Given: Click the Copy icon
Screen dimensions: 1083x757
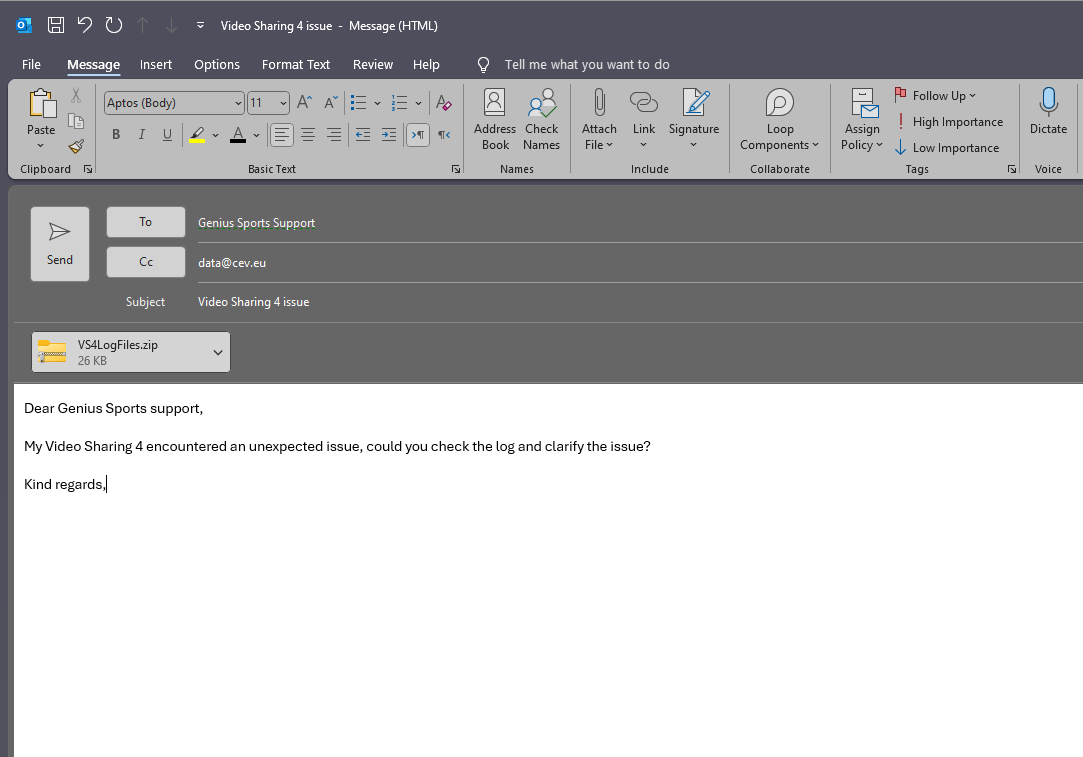Looking at the screenshot, I should (x=76, y=121).
